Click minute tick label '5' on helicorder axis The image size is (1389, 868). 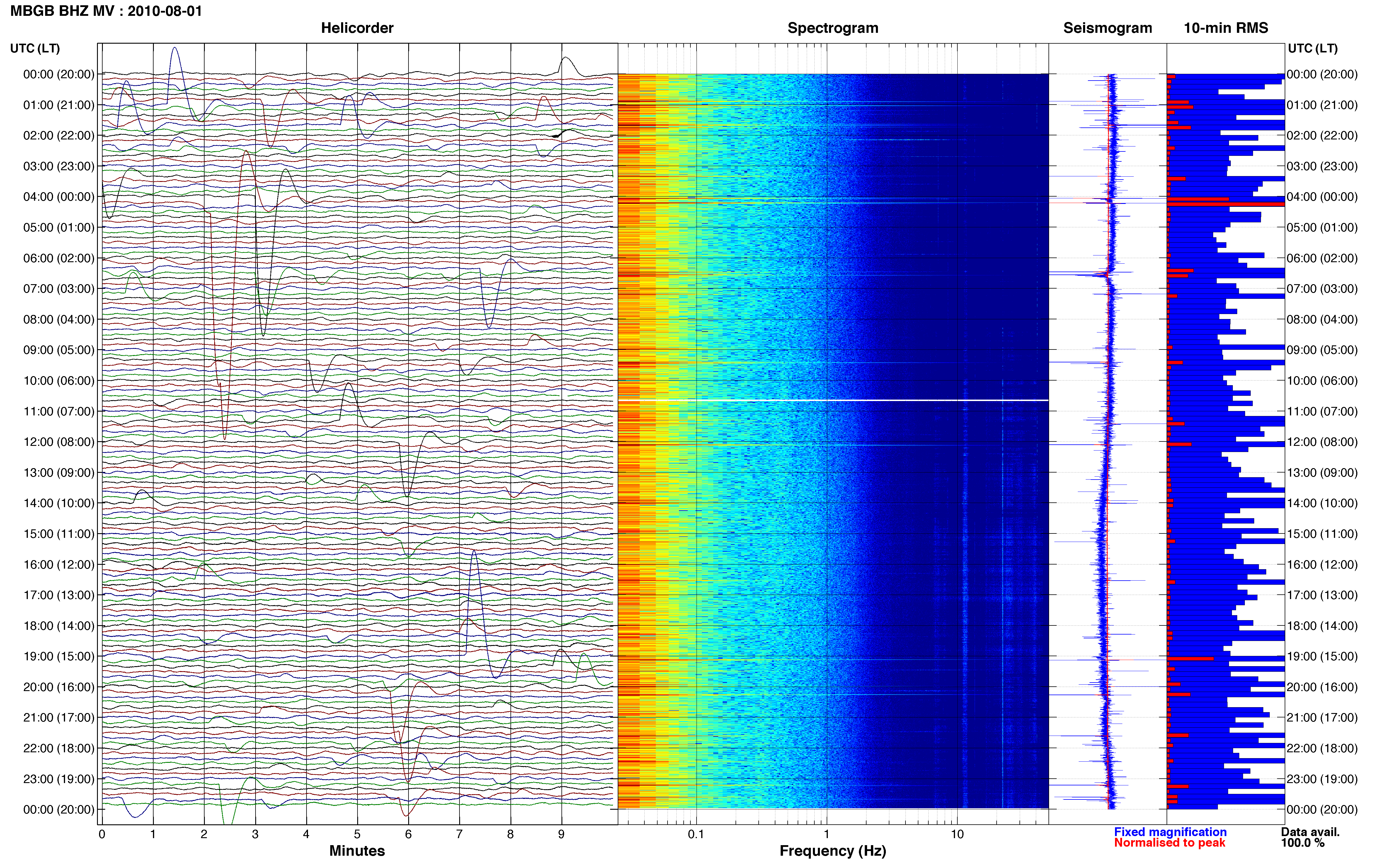click(x=357, y=834)
